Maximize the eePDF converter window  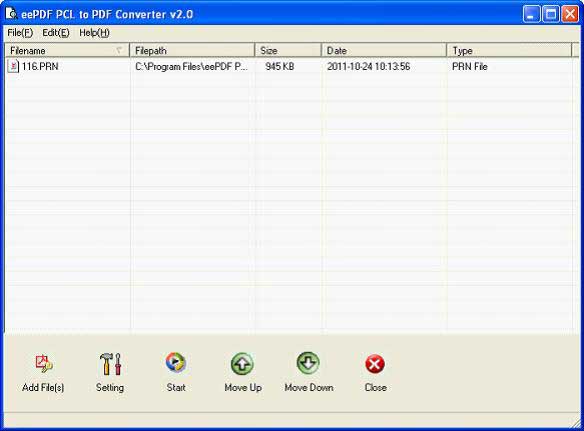coord(550,14)
